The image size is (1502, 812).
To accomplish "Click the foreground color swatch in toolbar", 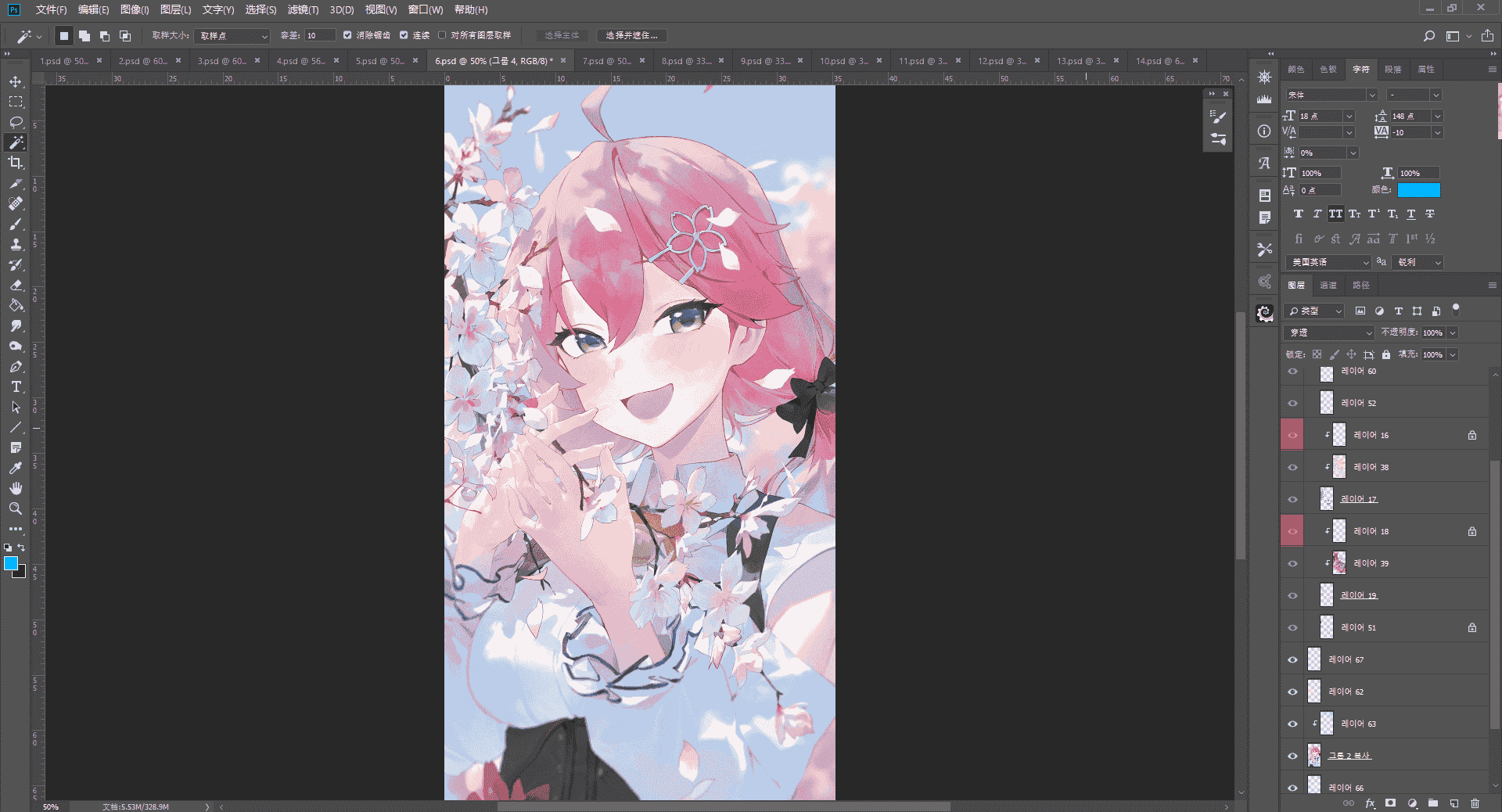I will (x=11, y=563).
